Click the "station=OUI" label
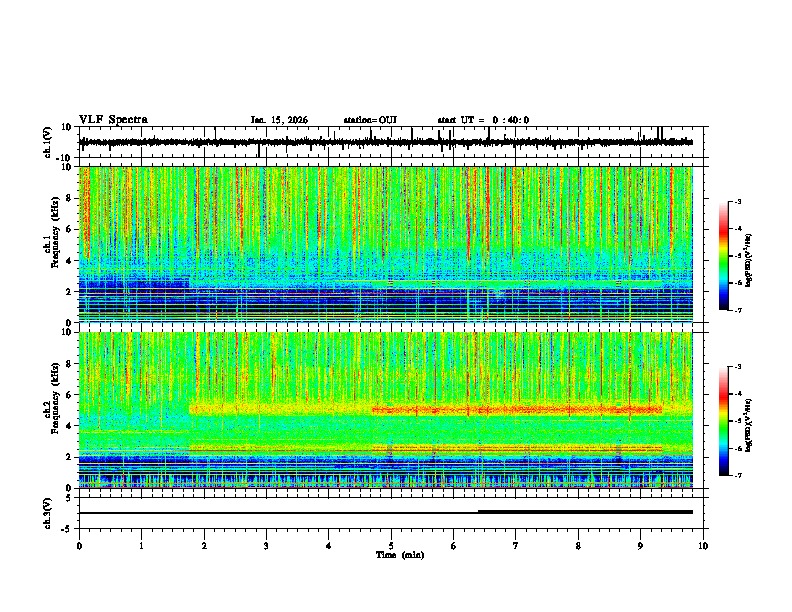 pos(370,120)
